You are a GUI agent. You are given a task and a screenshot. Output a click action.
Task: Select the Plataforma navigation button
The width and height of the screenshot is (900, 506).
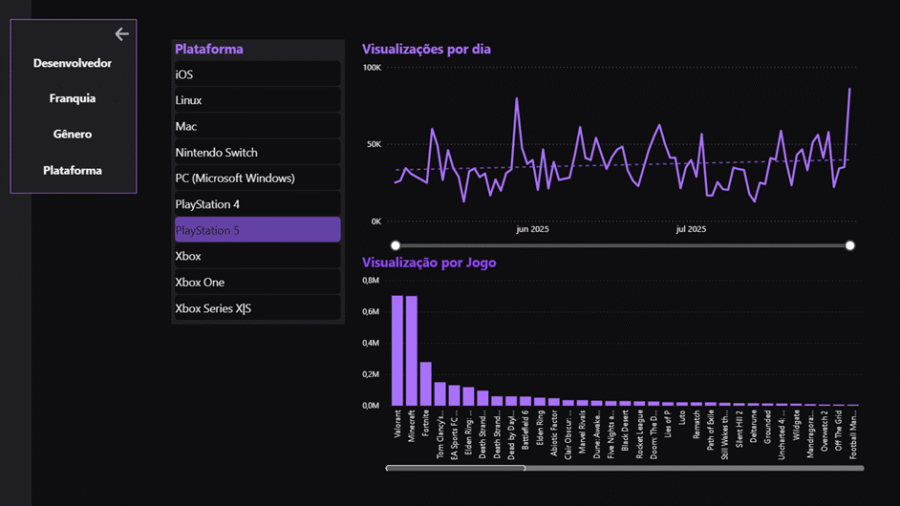click(72, 170)
